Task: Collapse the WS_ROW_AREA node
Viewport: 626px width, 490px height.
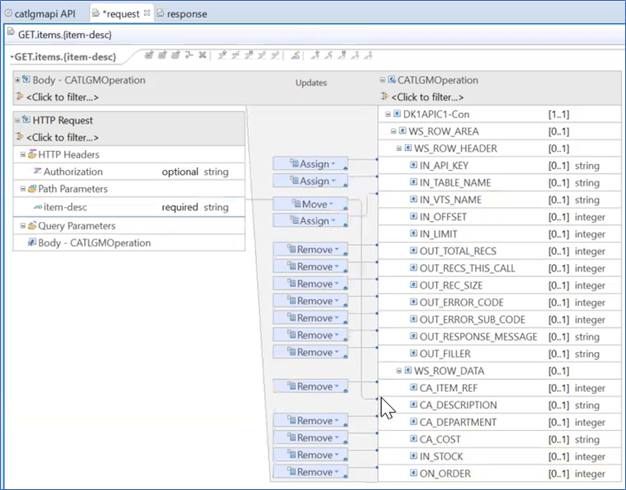Action: pyautogui.click(x=394, y=131)
